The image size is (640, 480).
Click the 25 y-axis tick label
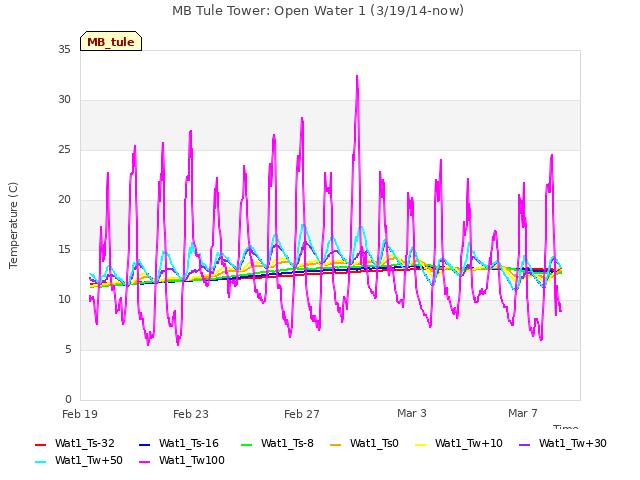64,150
